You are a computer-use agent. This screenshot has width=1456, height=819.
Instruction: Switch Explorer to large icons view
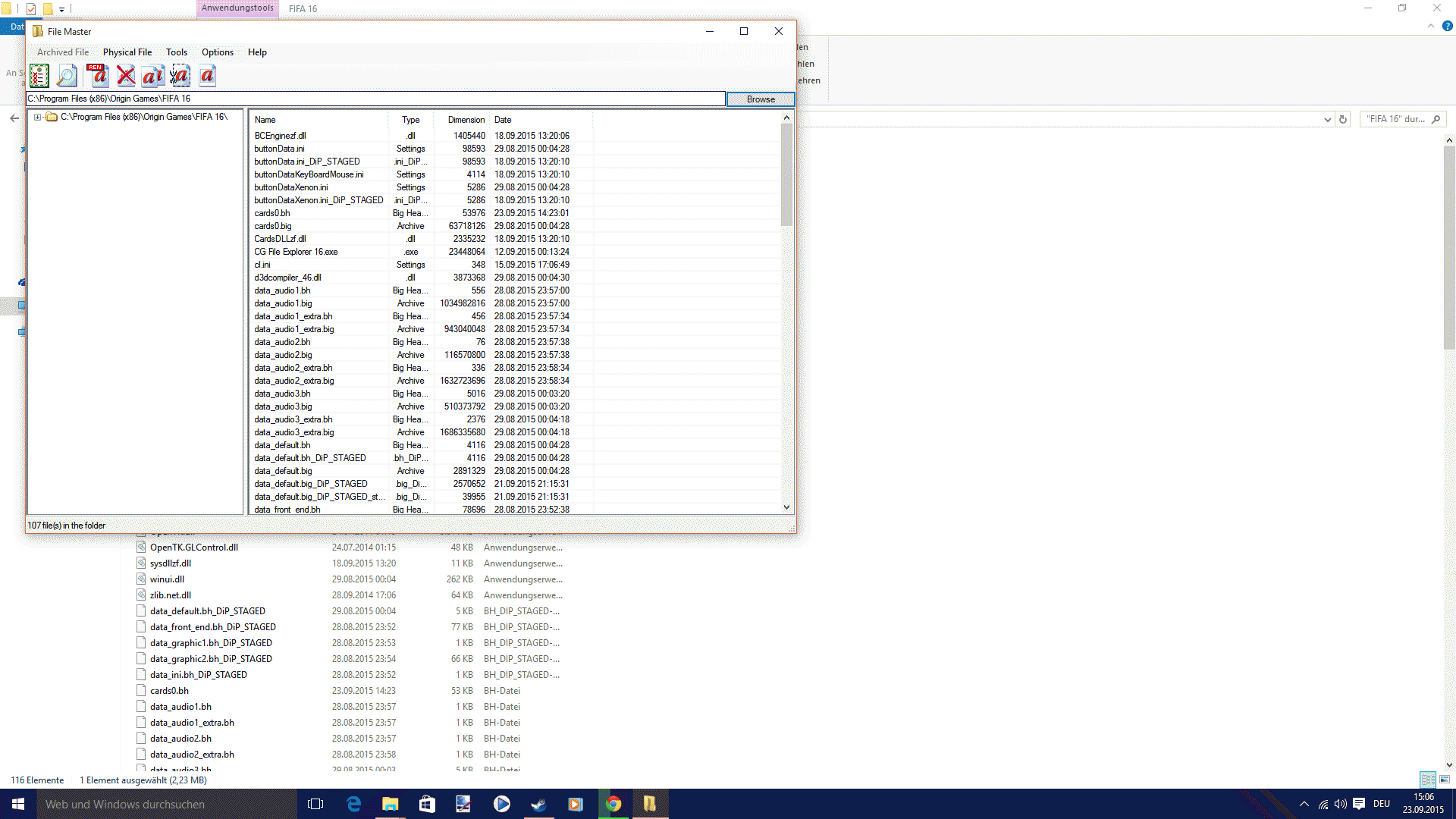point(1445,780)
